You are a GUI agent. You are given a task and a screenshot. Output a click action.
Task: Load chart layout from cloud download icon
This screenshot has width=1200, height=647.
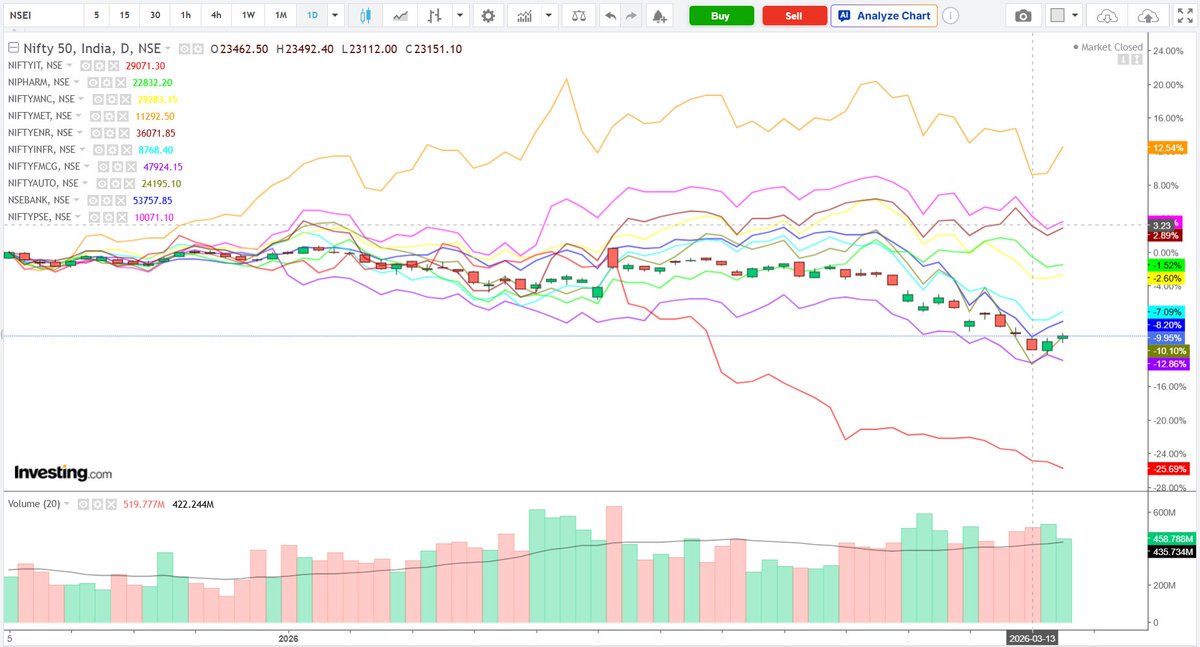[x=1106, y=16]
